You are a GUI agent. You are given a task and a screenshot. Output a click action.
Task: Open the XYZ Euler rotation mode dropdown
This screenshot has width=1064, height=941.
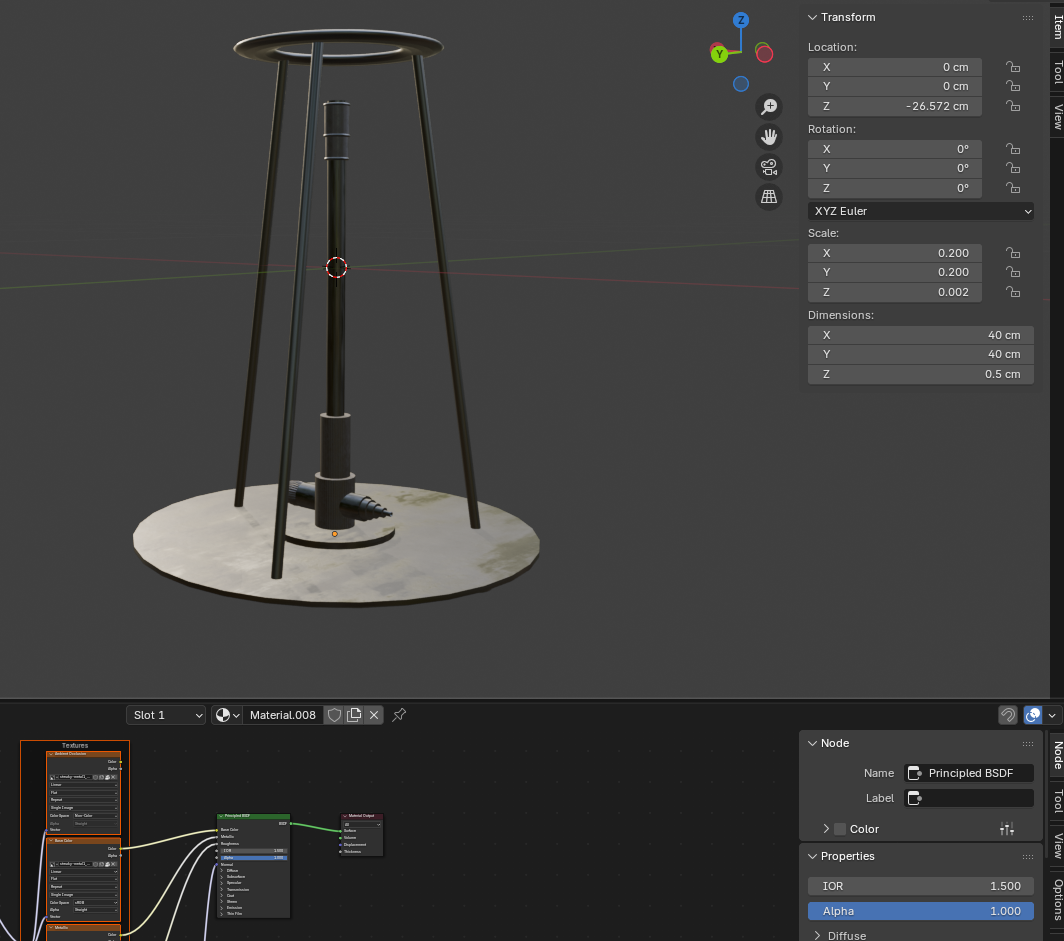click(x=920, y=211)
